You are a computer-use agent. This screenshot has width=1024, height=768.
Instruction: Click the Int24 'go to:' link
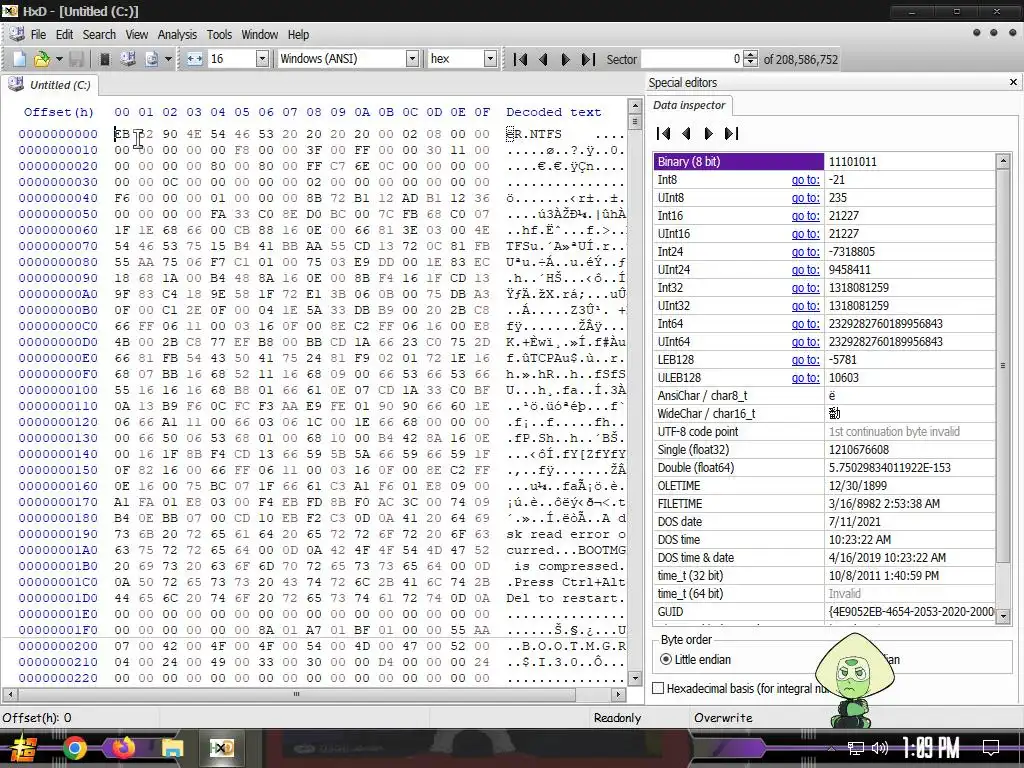(805, 251)
